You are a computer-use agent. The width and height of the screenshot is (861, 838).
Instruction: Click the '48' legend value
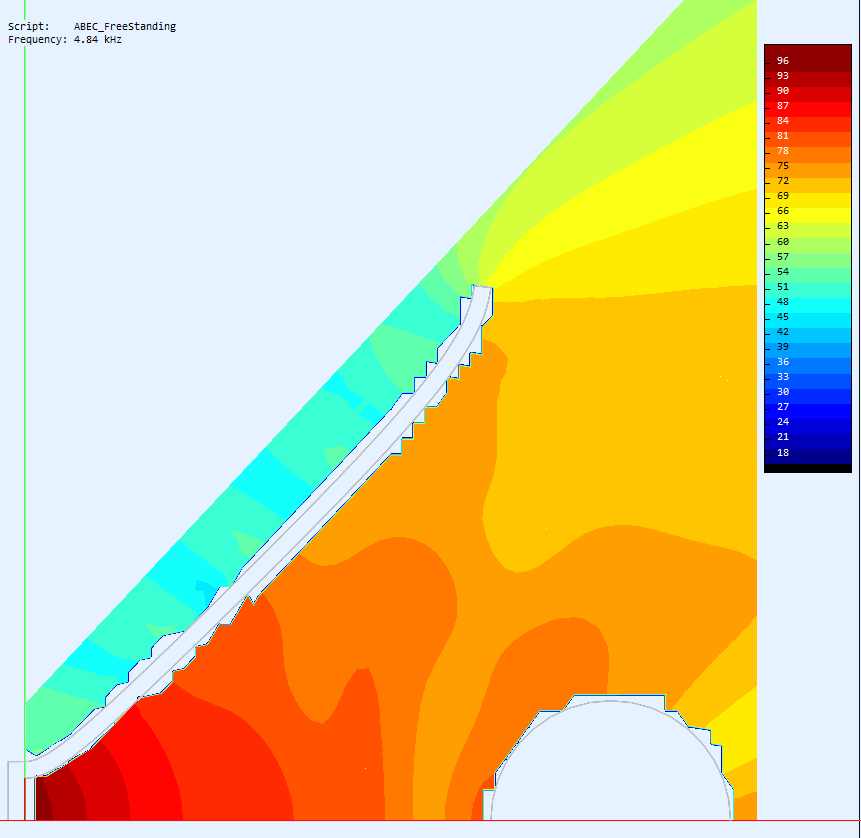[783, 301]
